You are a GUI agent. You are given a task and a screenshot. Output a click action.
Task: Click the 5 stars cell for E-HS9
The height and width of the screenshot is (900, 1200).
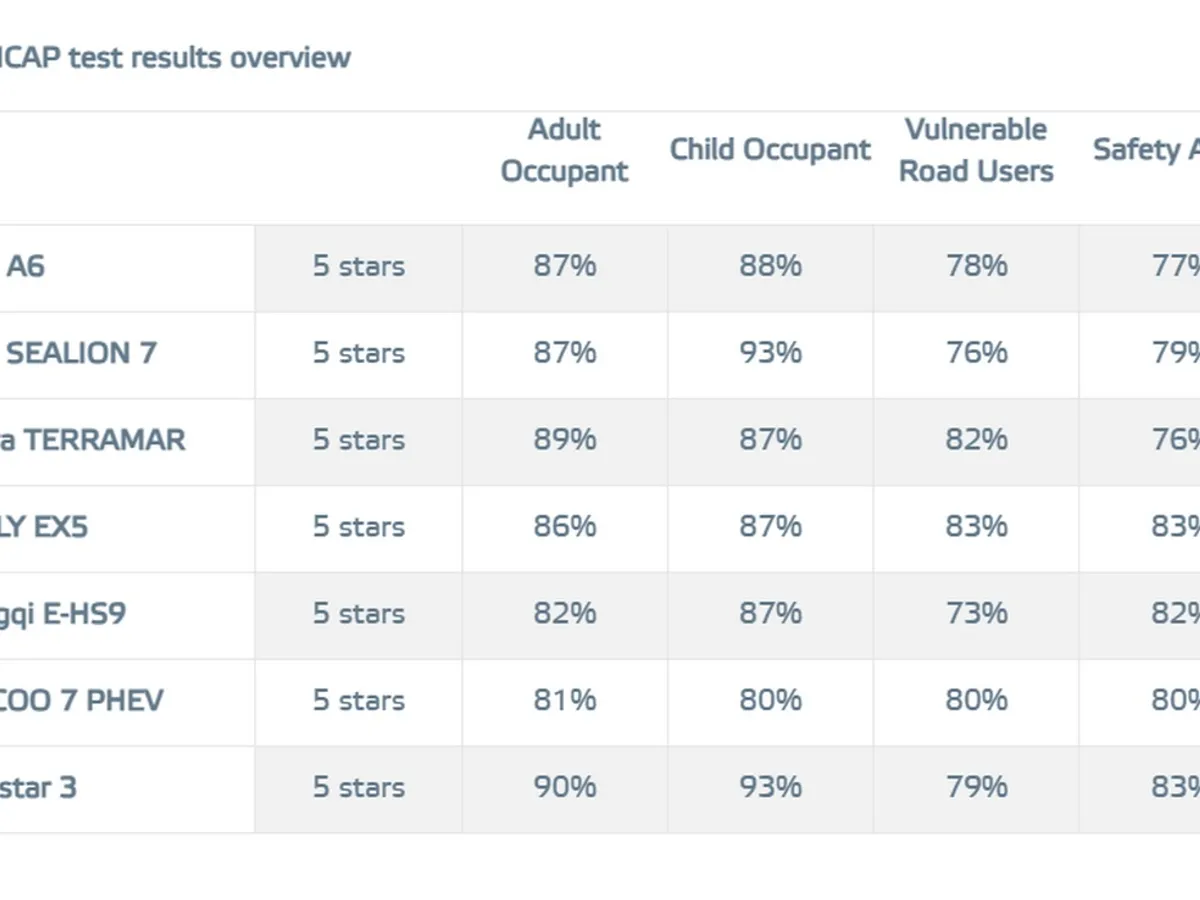click(x=358, y=613)
